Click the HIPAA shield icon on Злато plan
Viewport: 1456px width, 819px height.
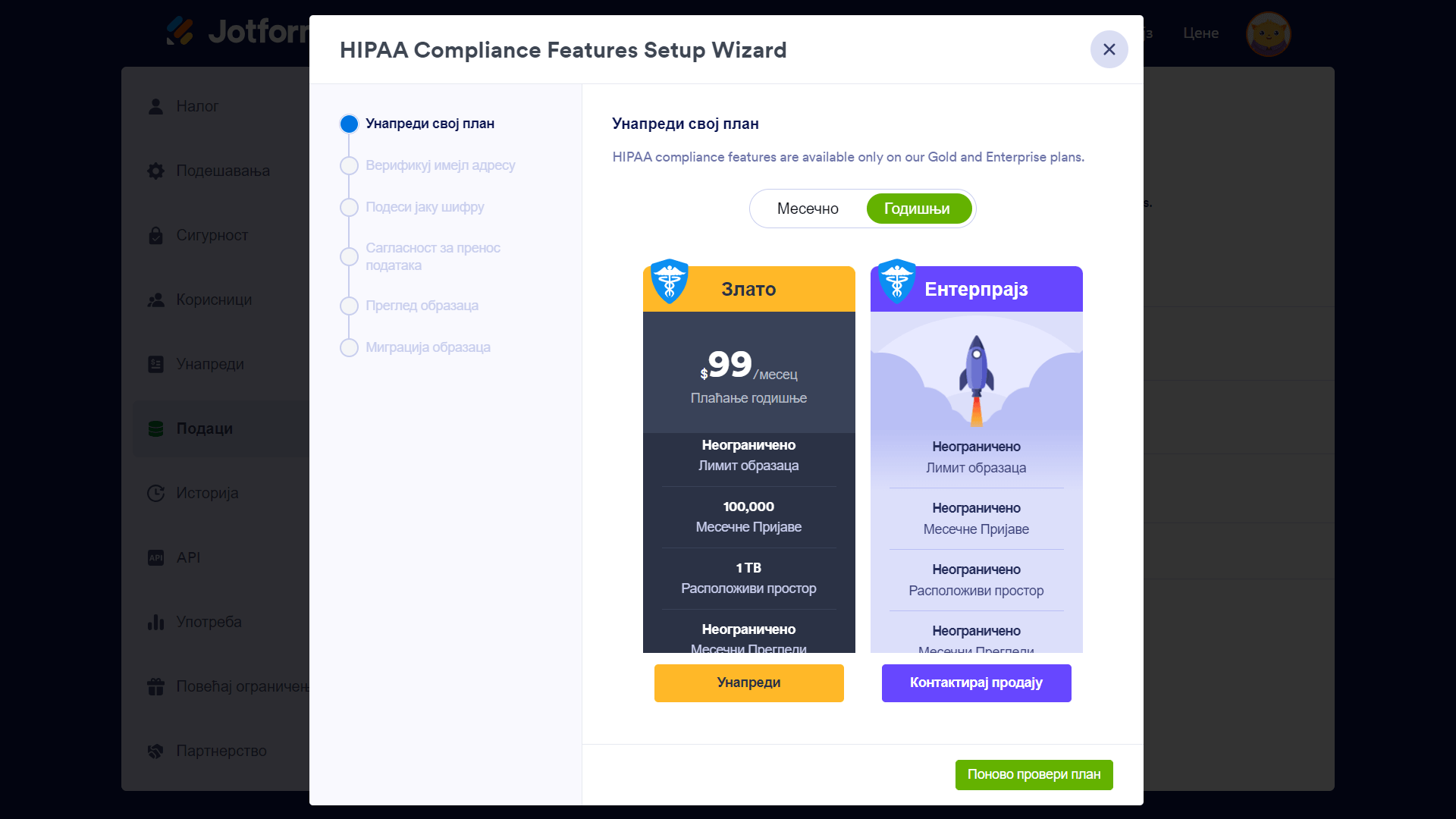coord(669,281)
